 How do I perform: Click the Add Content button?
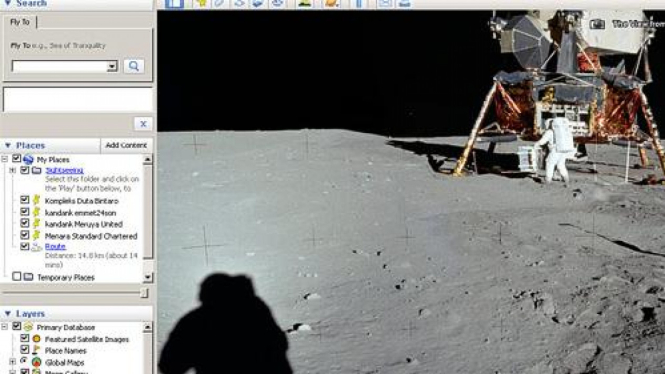click(x=126, y=145)
